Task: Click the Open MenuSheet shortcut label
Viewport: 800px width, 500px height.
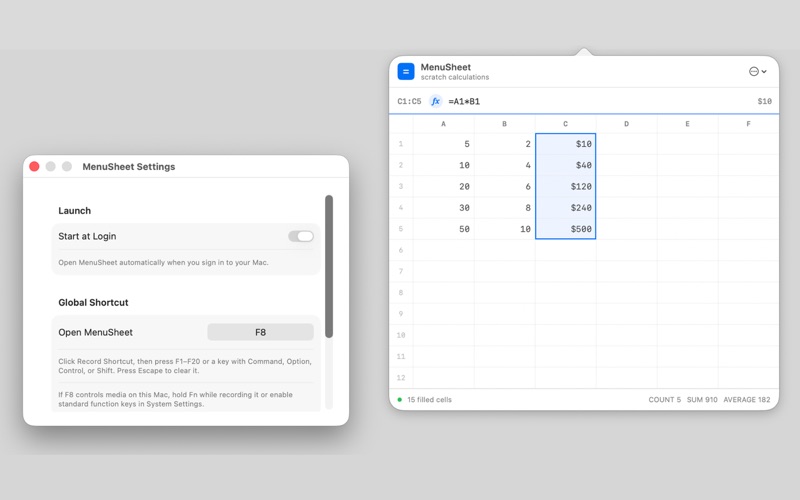Action: [x=95, y=332]
